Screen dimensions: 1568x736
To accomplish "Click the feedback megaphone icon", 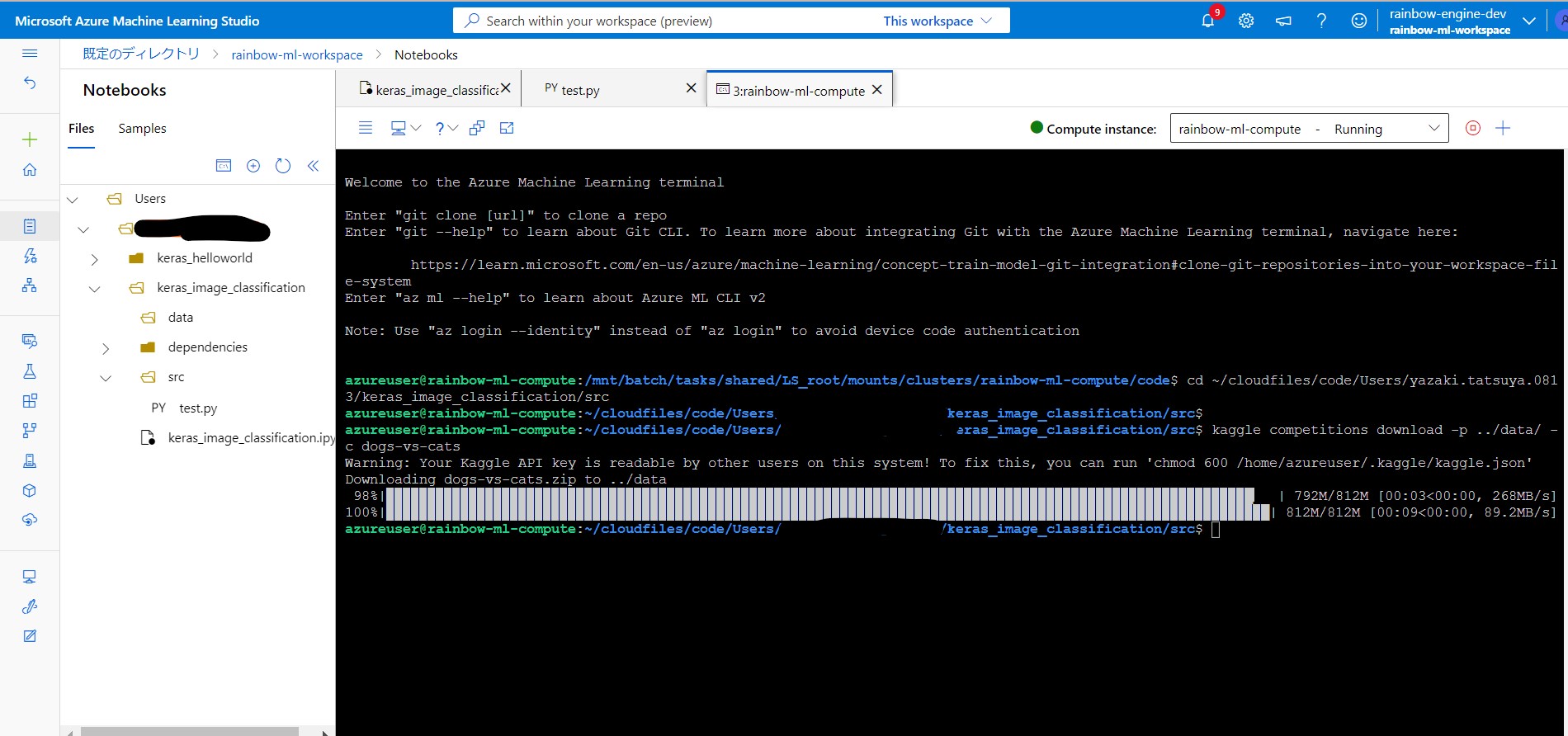I will [x=1283, y=21].
